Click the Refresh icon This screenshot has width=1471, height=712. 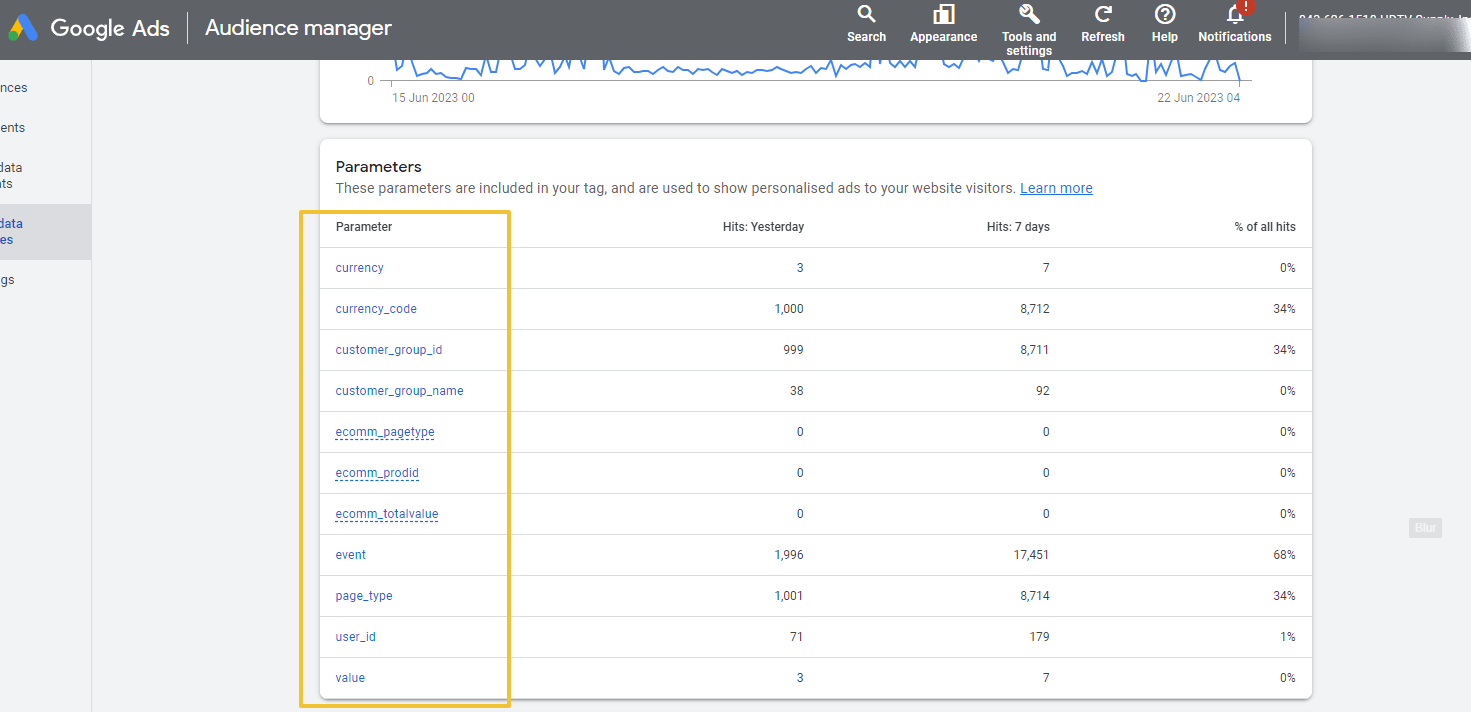pos(1103,15)
